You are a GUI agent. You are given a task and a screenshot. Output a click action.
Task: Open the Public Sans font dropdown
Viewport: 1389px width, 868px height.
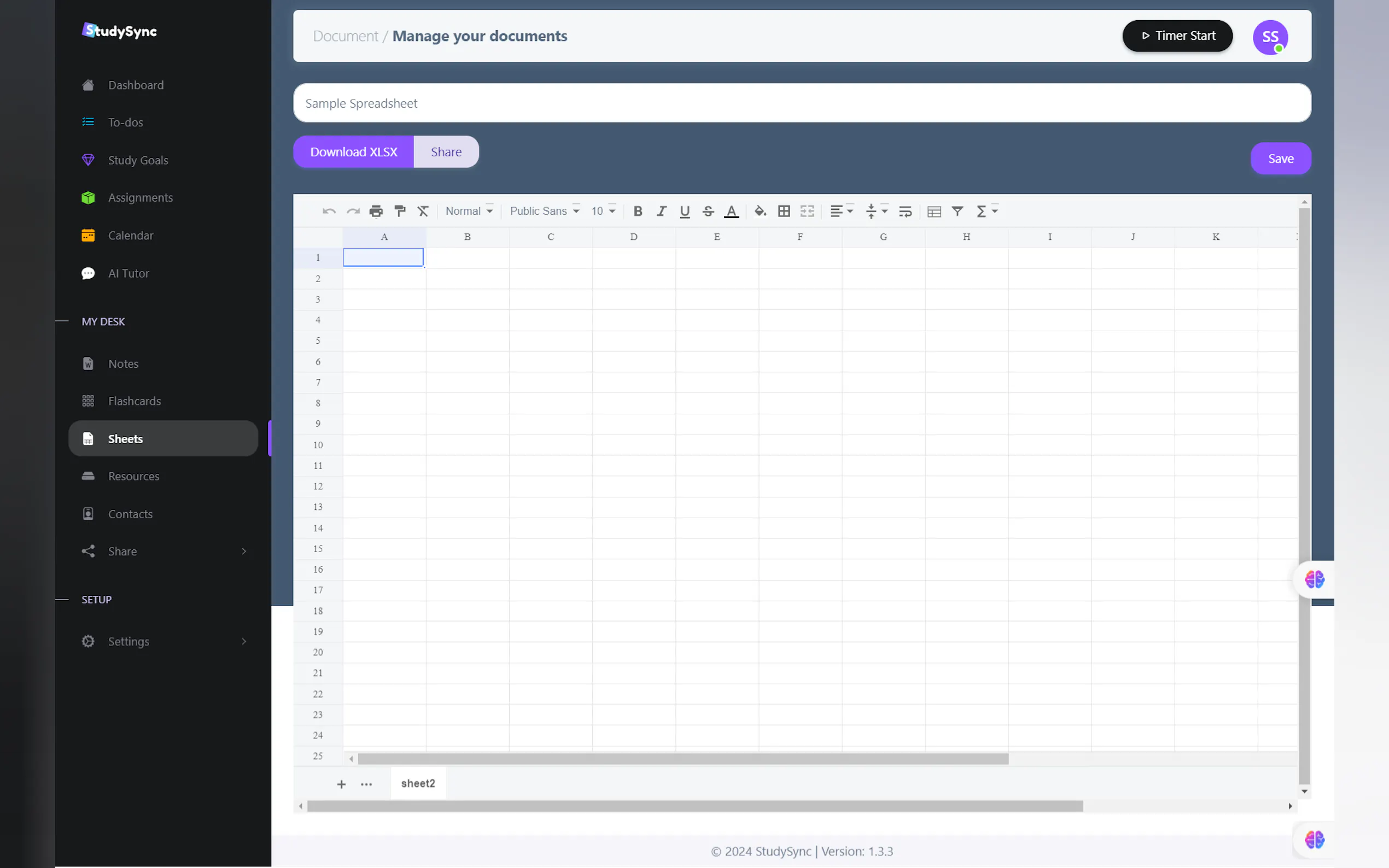pyautogui.click(x=544, y=211)
